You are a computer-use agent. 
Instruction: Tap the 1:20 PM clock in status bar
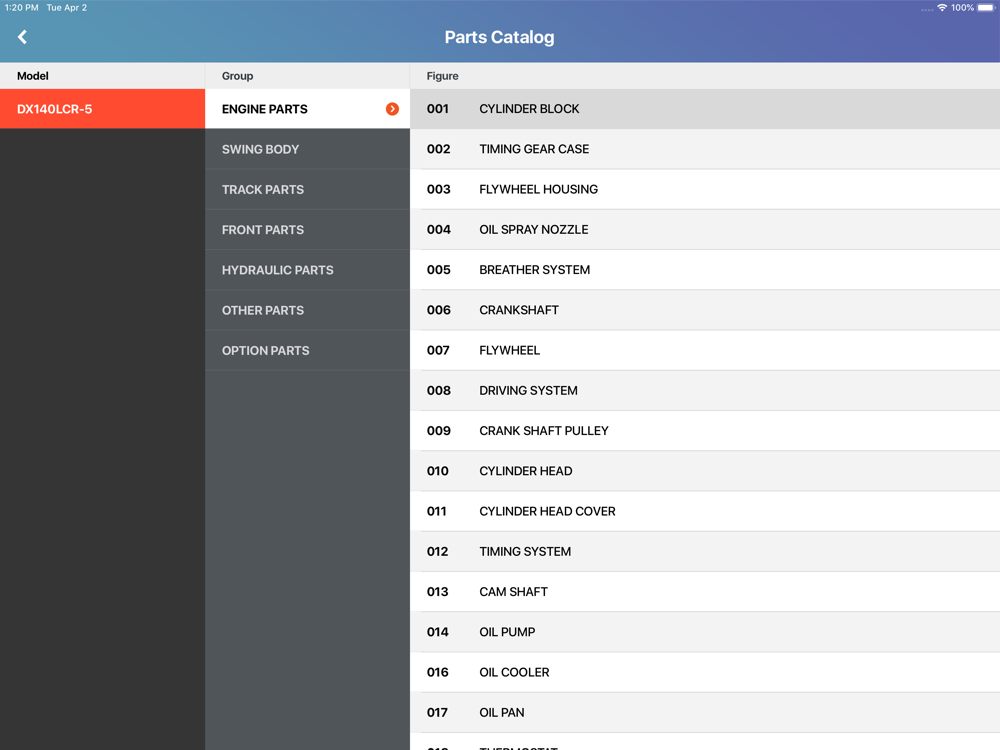tap(22, 8)
